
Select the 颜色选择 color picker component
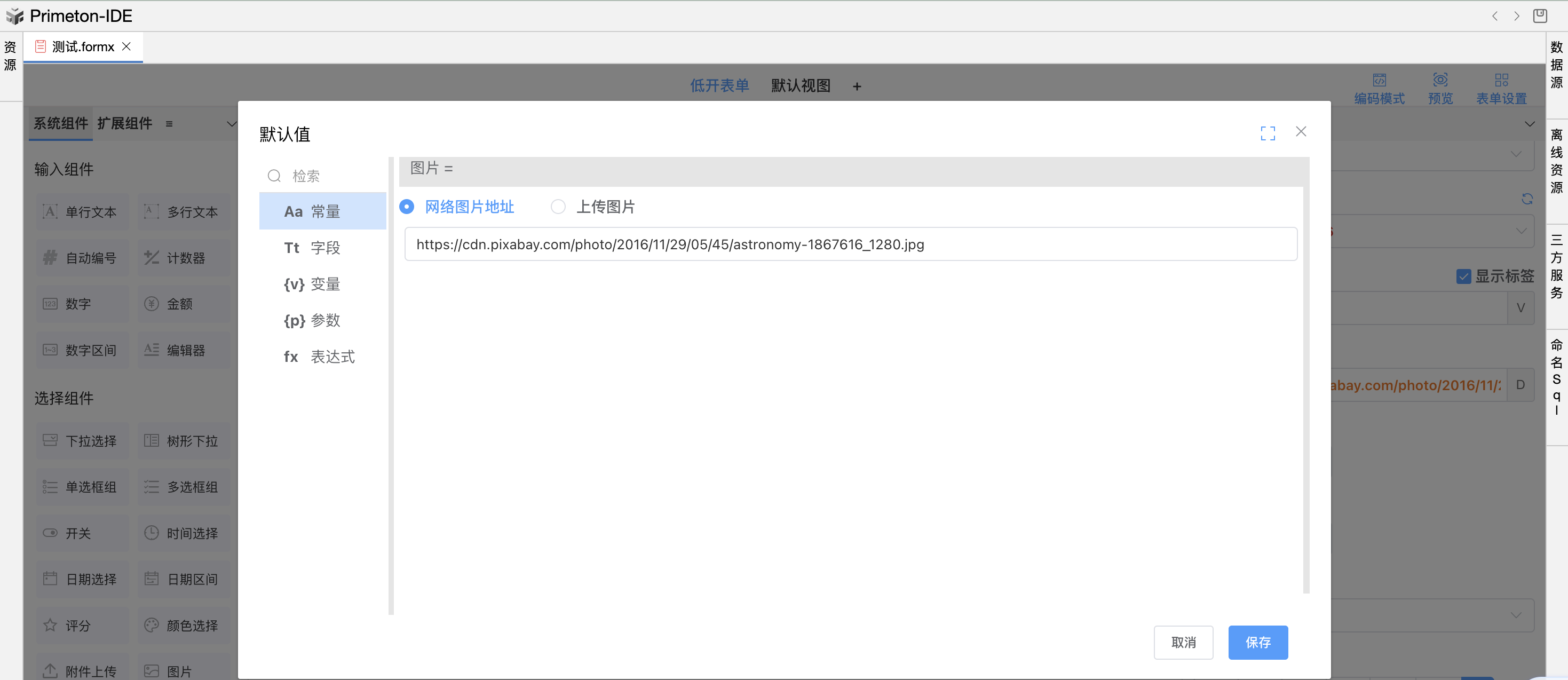183,625
